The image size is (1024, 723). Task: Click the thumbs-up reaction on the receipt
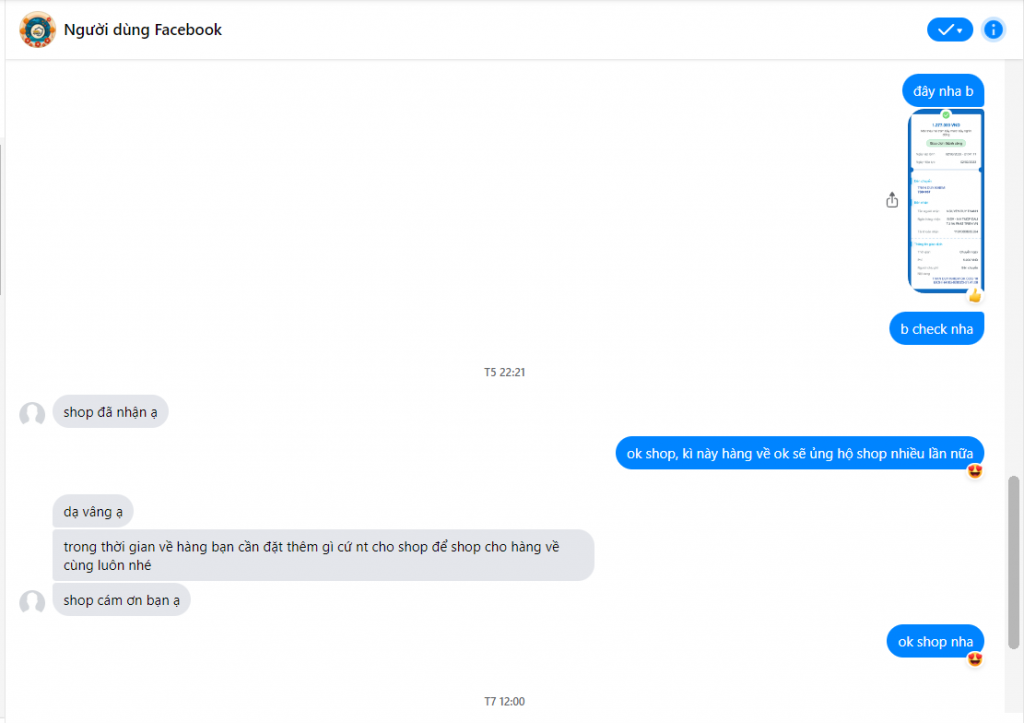point(975,296)
